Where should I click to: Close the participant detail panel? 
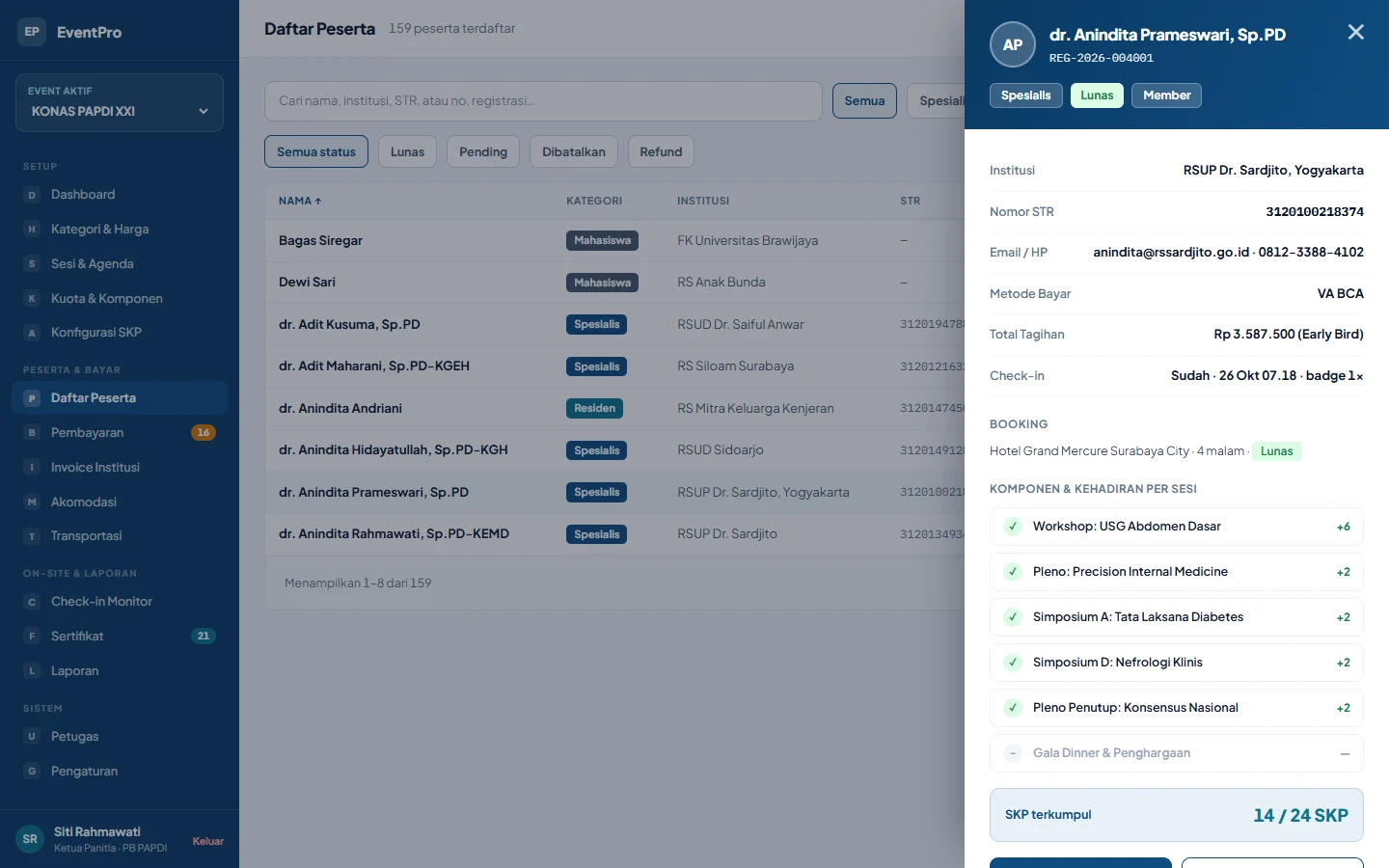pyautogui.click(x=1355, y=32)
